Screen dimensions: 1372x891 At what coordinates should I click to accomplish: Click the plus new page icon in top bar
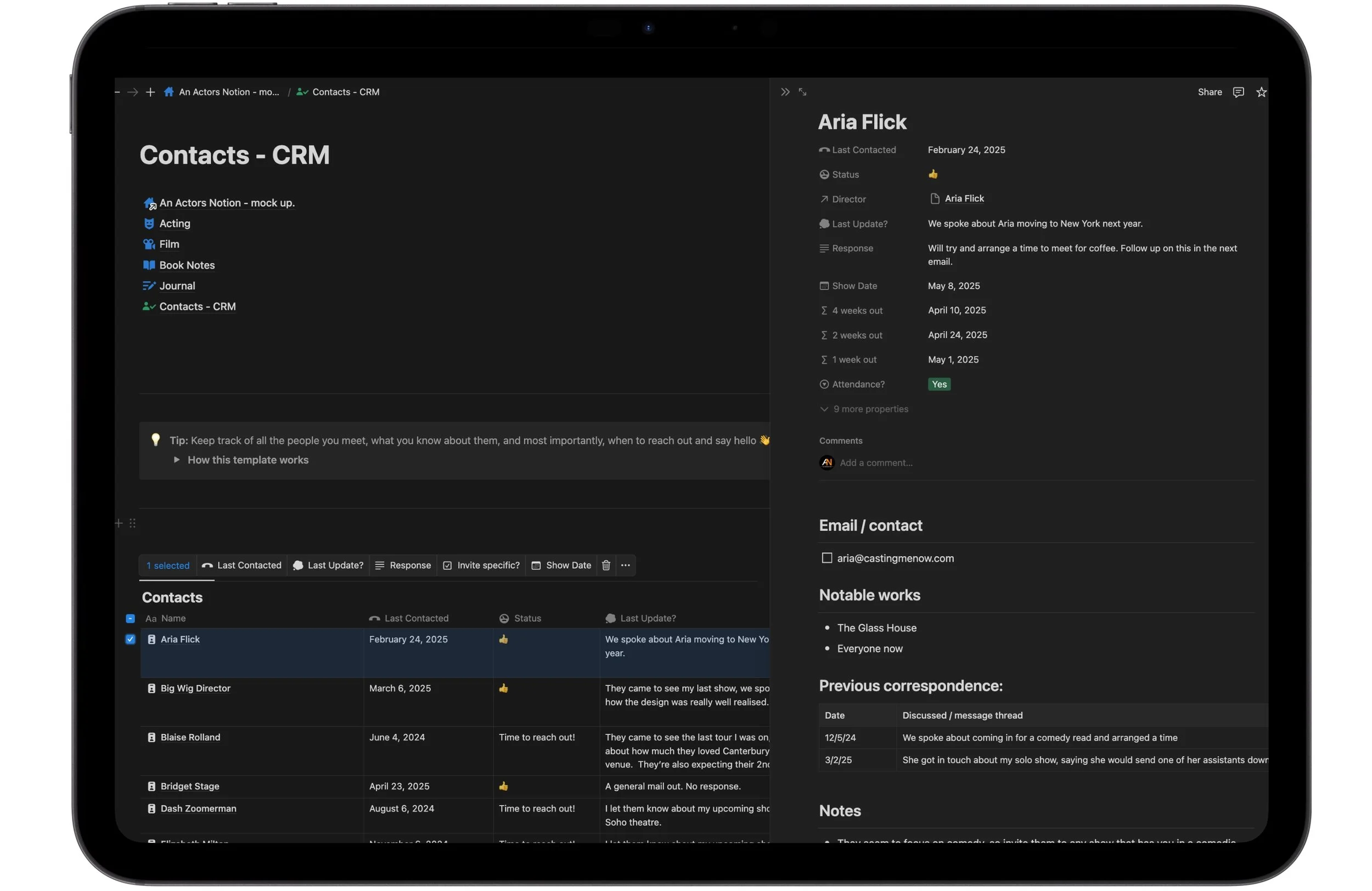click(x=150, y=92)
